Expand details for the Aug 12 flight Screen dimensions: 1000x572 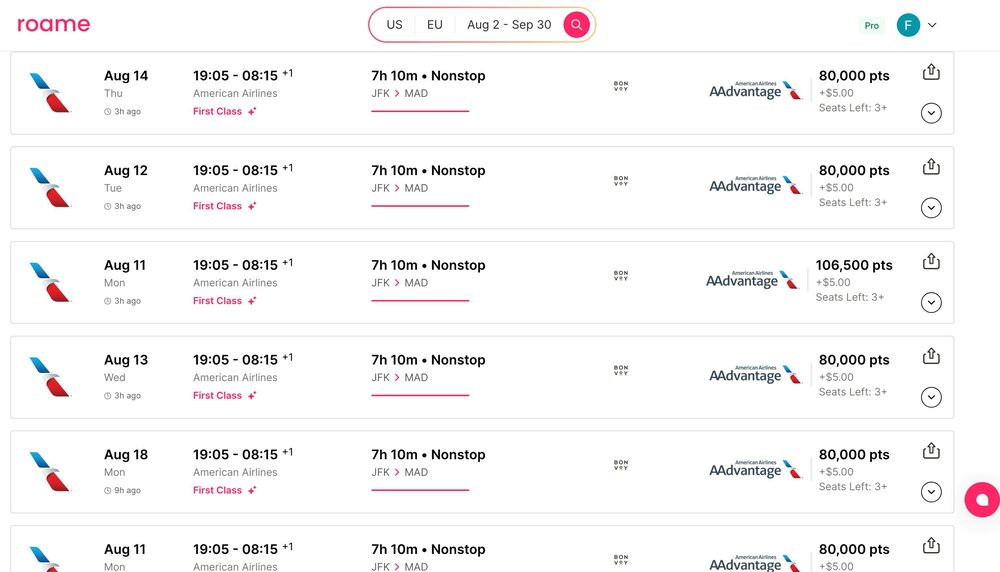pos(931,208)
